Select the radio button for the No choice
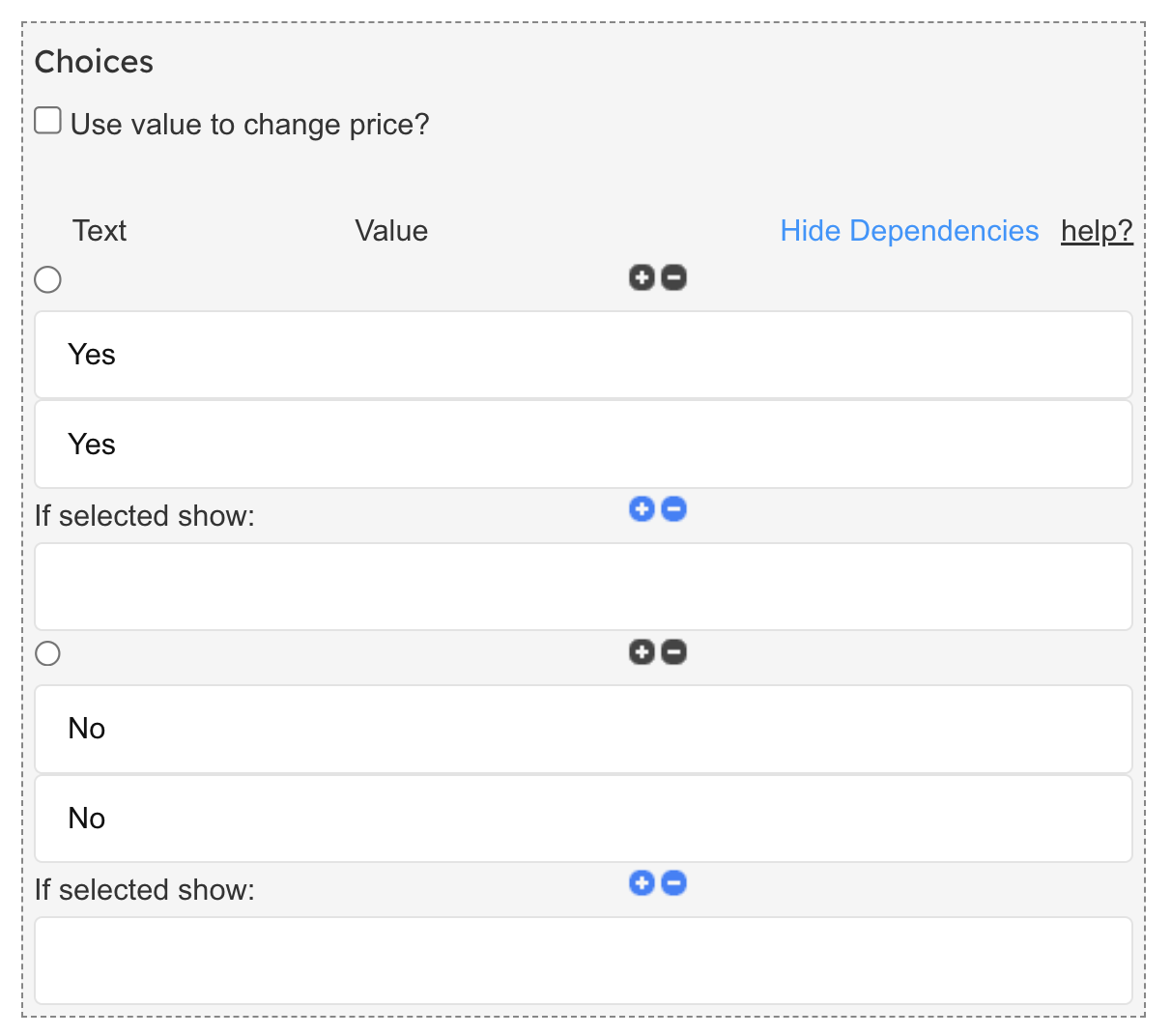Image resolution: width=1171 pixels, height=1036 pixels. tap(48, 654)
